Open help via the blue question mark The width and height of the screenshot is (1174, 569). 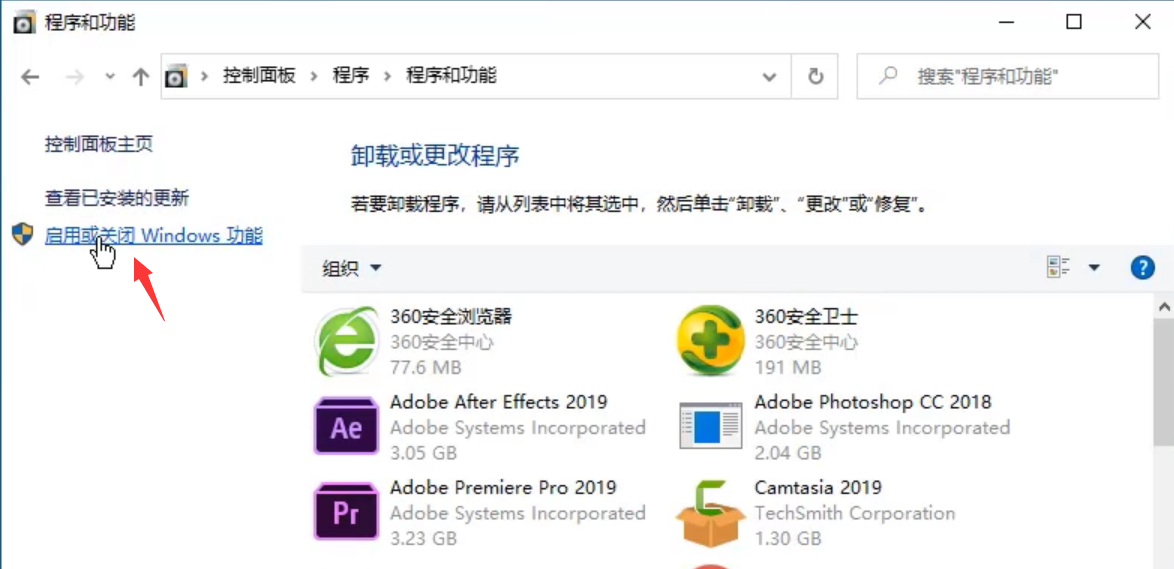(1142, 267)
